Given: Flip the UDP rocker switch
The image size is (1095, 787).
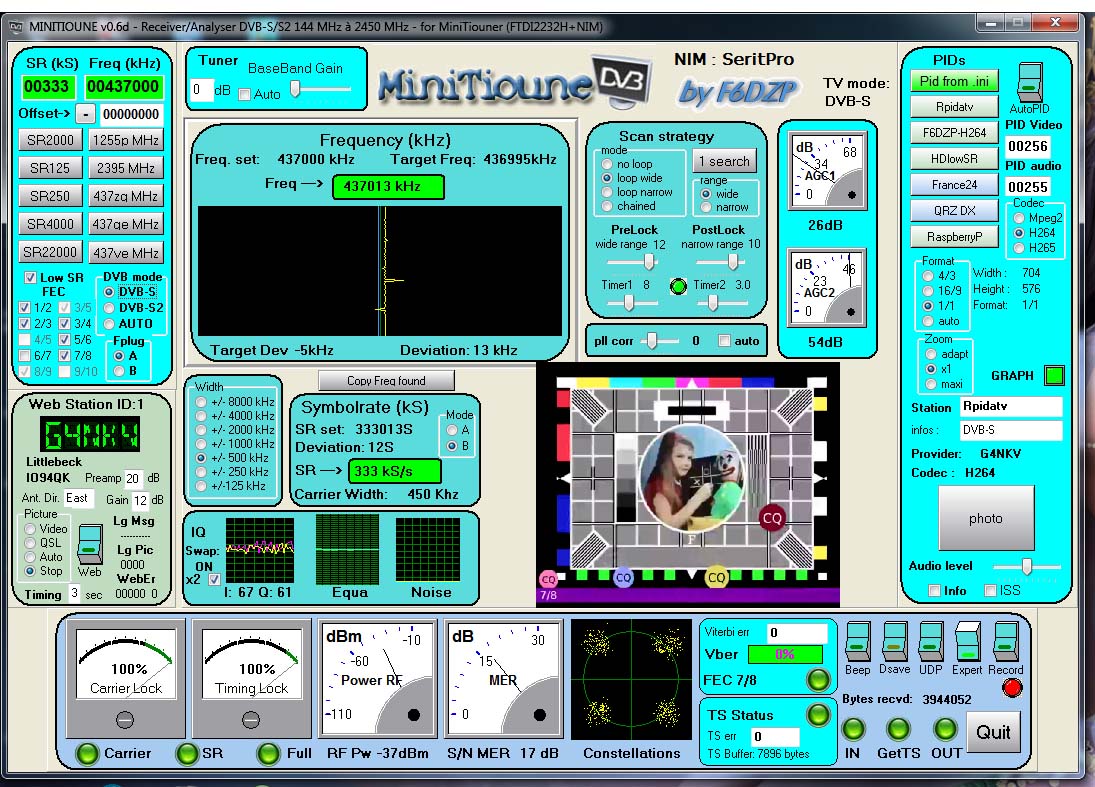Looking at the screenshot, I should coord(930,641).
